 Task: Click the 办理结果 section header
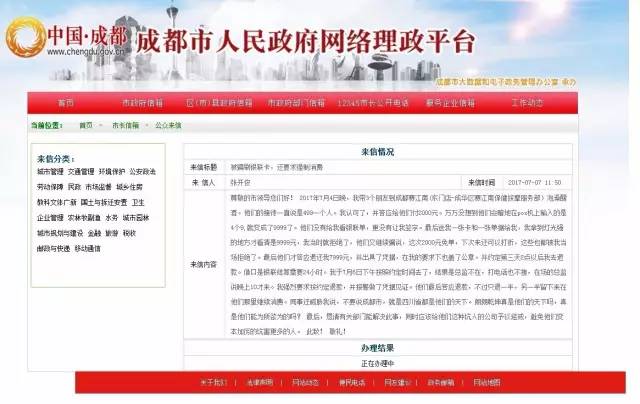[x=378, y=348]
